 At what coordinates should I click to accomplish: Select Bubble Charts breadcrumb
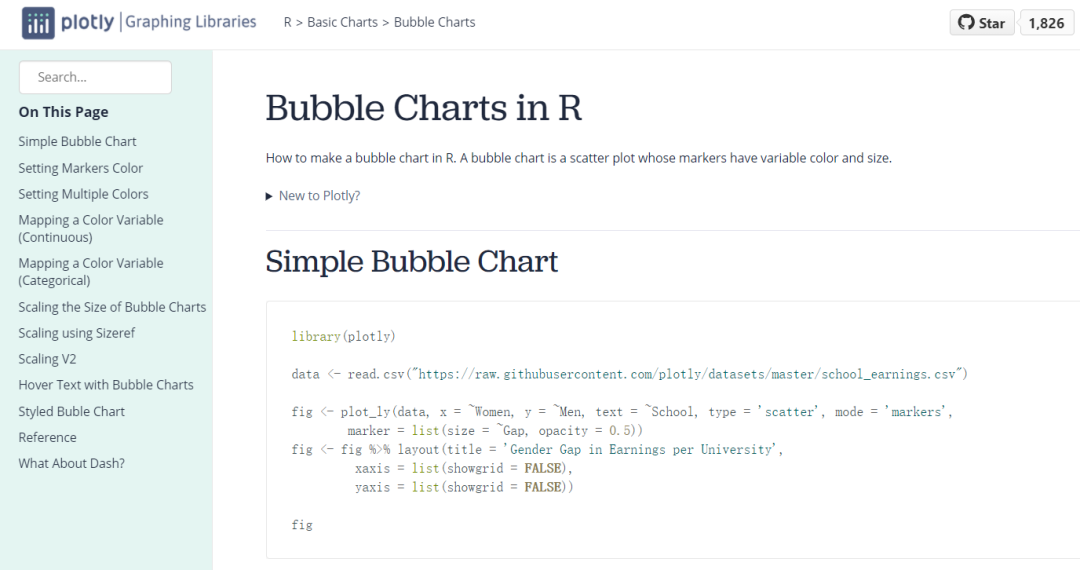pyautogui.click(x=435, y=22)
